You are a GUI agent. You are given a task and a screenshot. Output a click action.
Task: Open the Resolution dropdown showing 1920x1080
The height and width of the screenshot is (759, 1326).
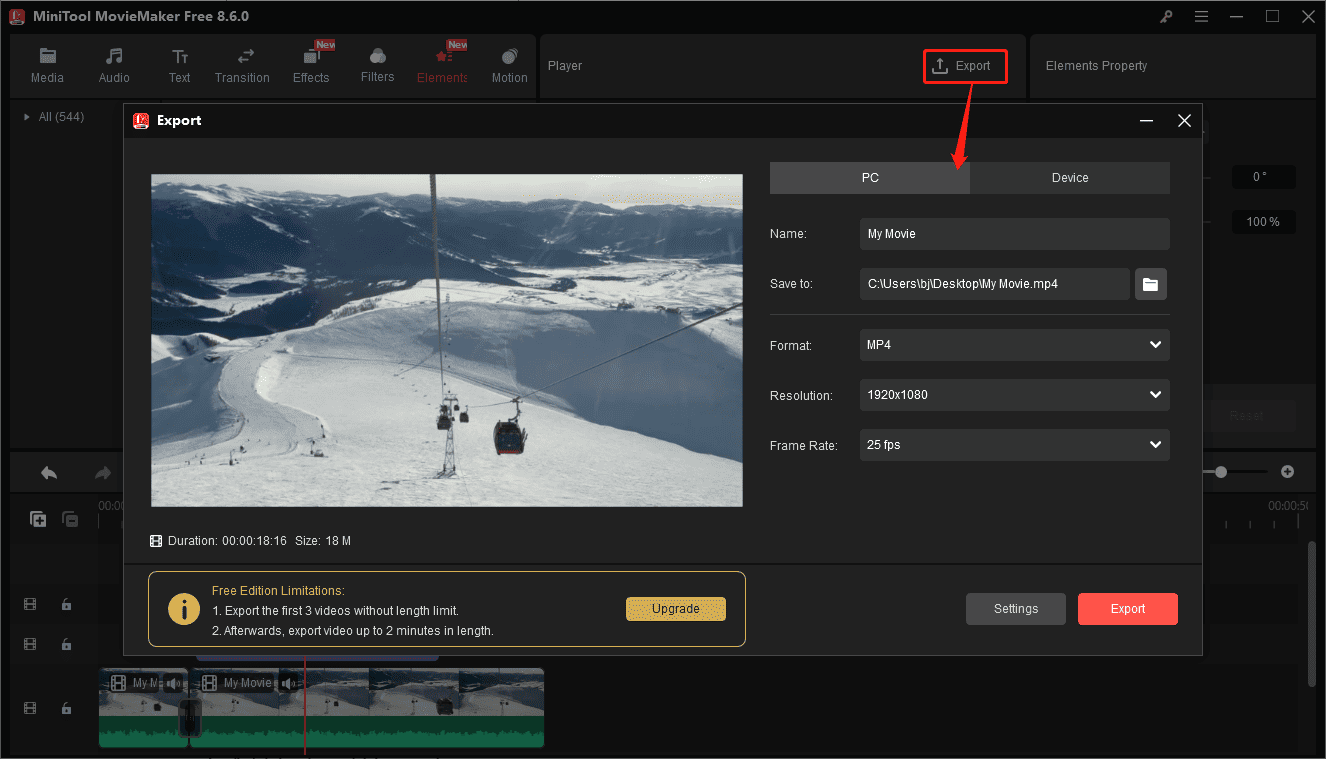[1015, 395]
